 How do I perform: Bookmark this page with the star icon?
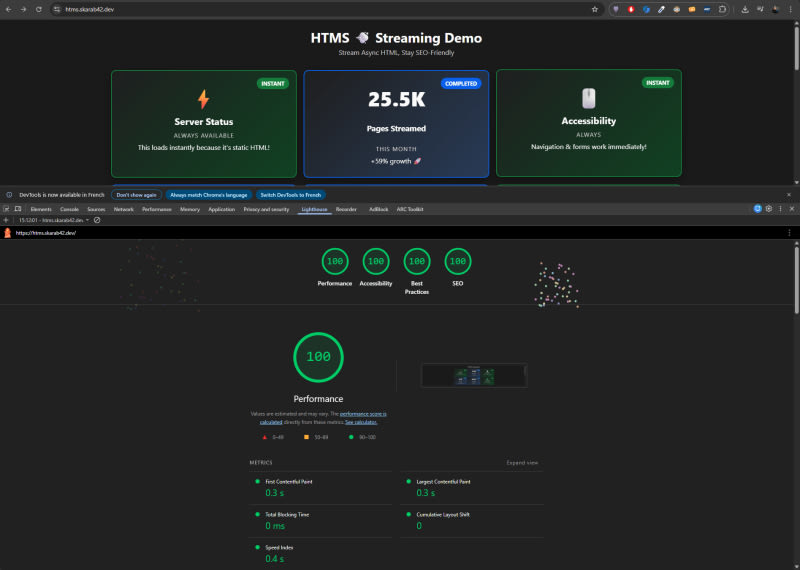pyautogui.click(x=595, y=9)
